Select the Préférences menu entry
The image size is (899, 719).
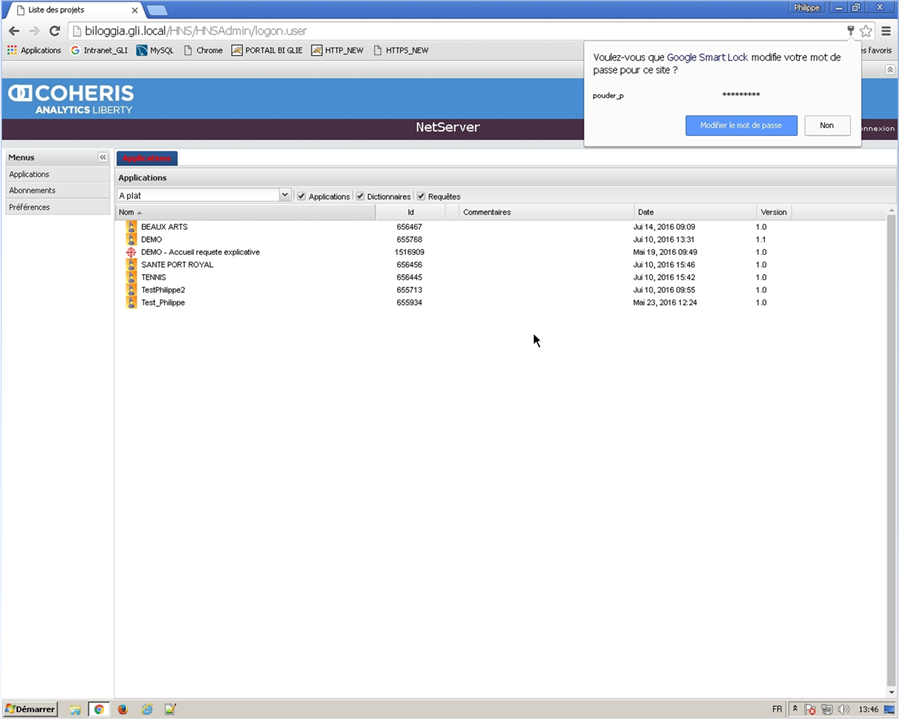(29, 207)
